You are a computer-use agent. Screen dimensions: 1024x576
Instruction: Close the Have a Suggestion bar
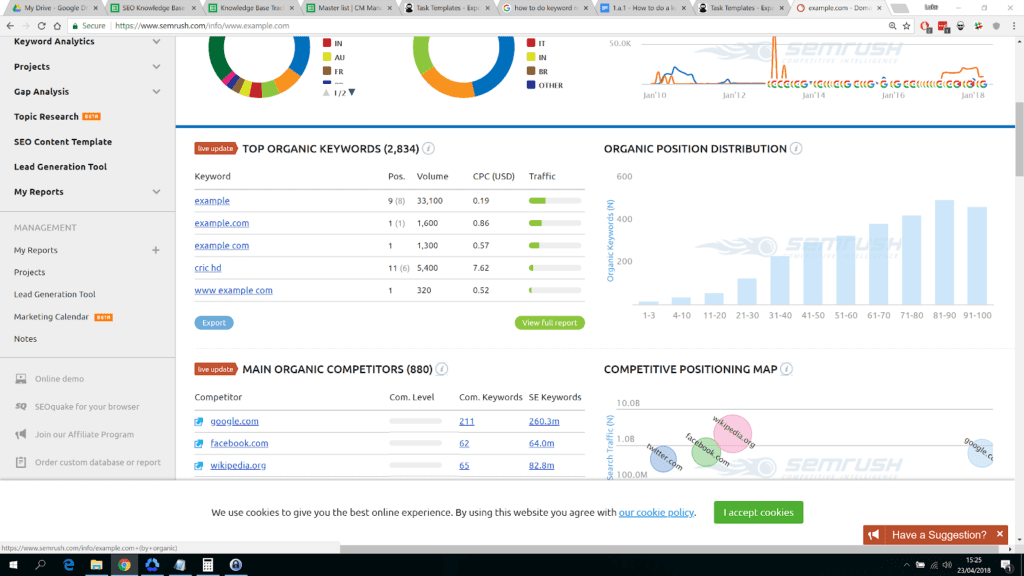(x=1000, y=534)
